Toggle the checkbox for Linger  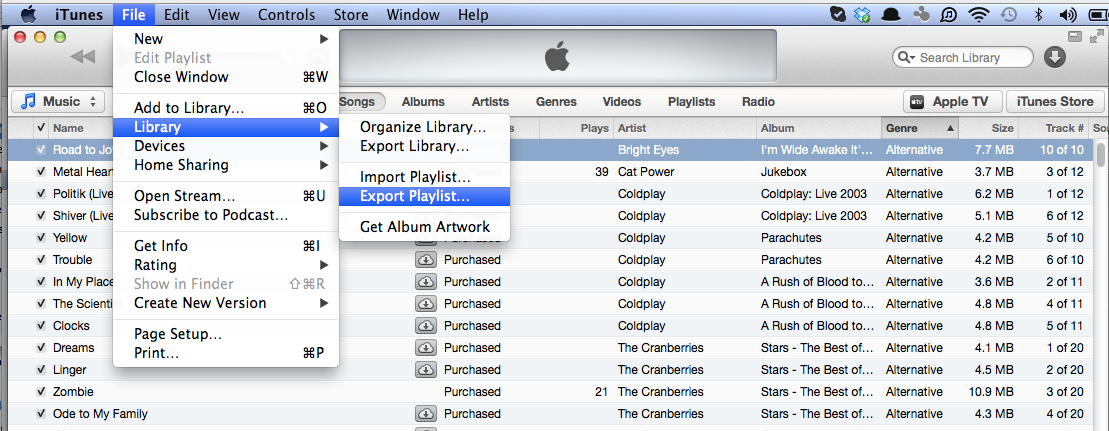click(41, 370)
